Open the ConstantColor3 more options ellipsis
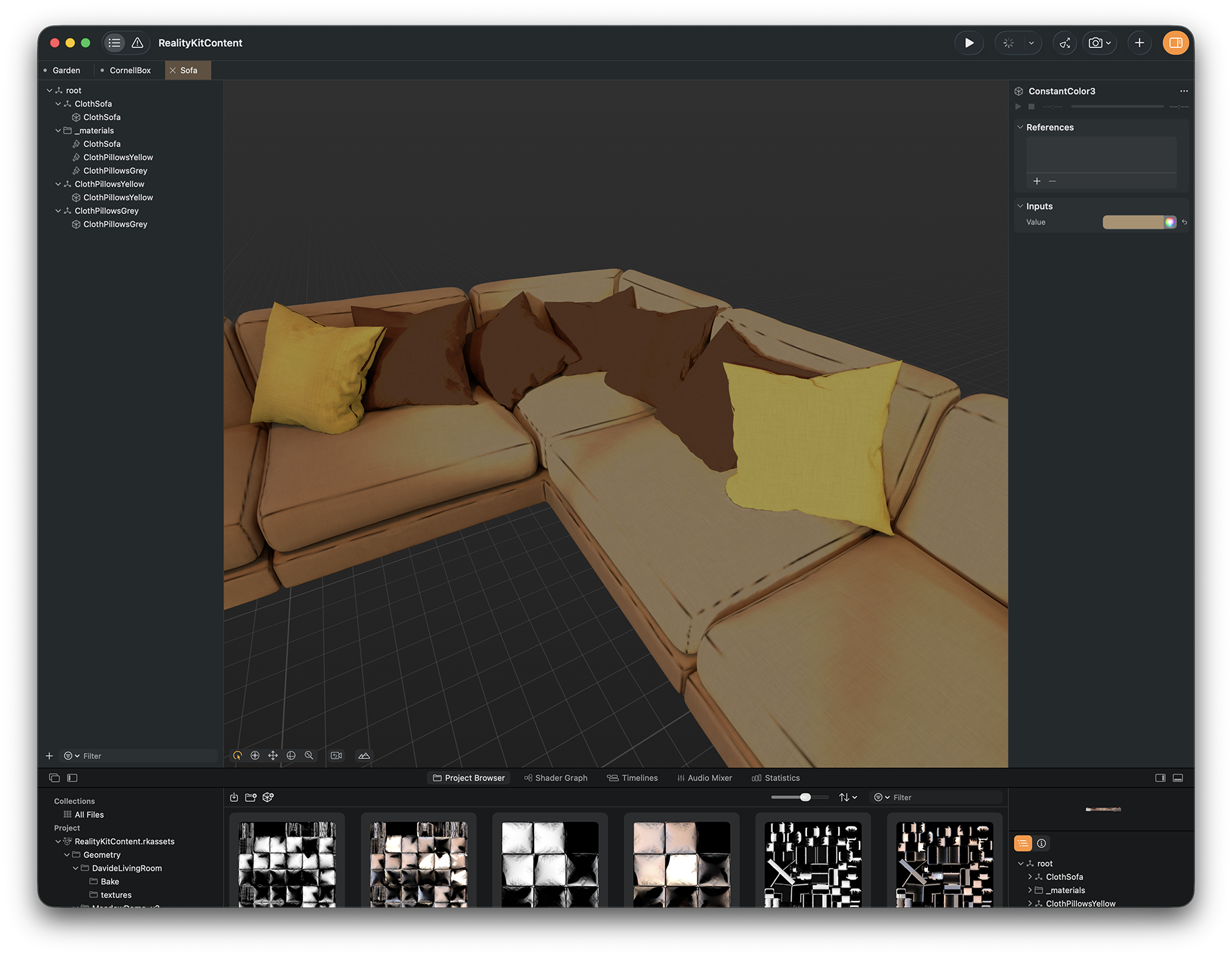1232x957 pixels. point(1184,91)
